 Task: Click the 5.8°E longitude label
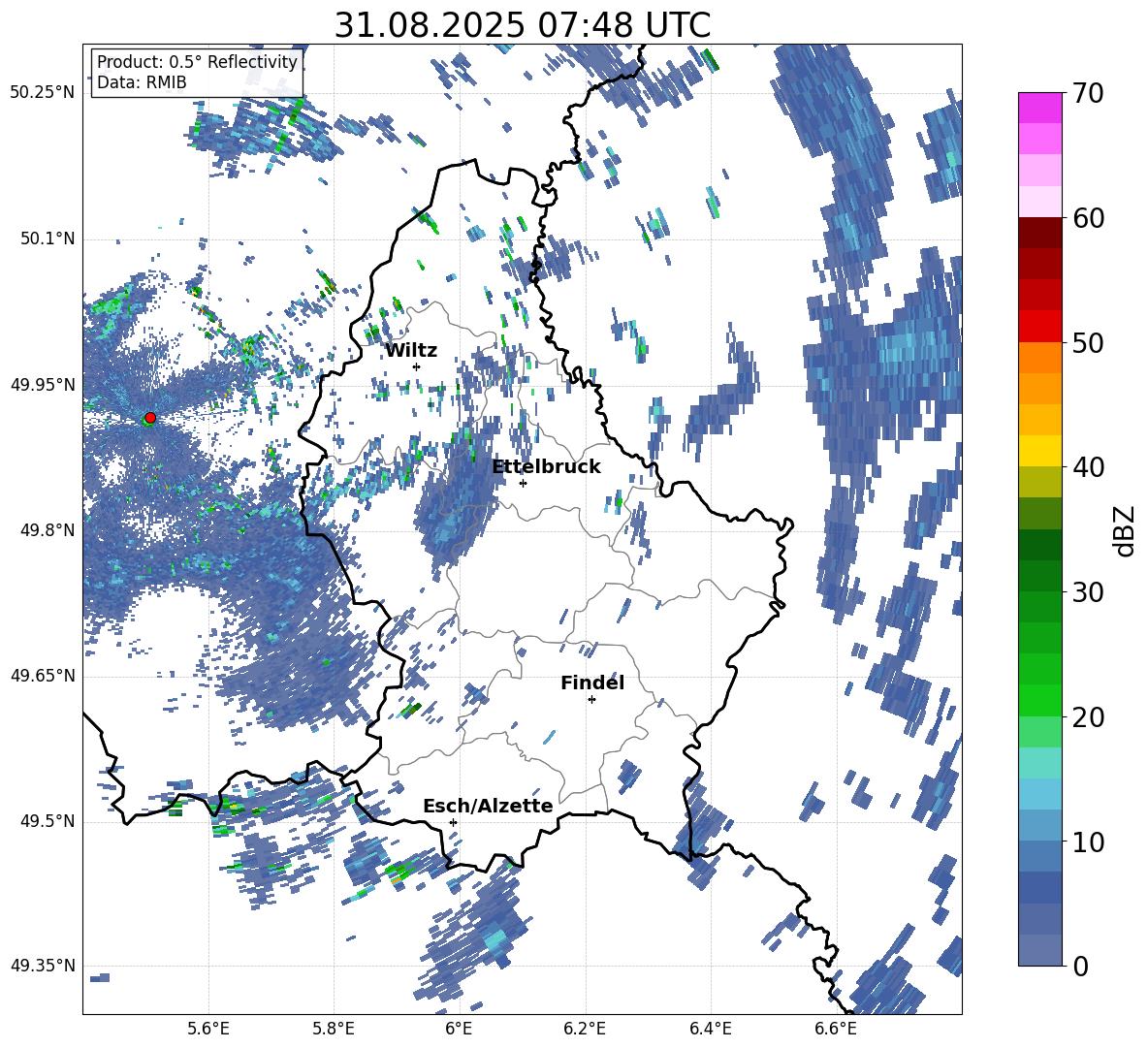pyautogui.click(x=334, y=1030)
